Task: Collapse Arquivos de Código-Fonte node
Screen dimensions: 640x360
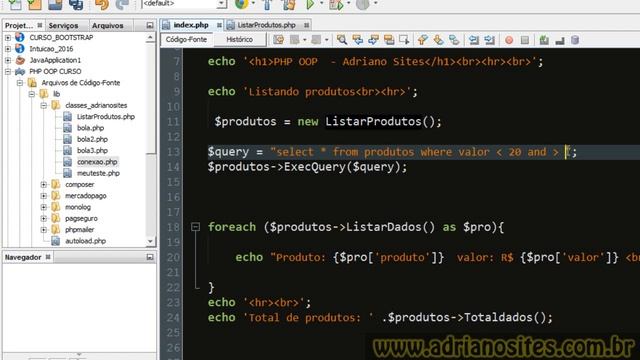Action: click(20, 83)
